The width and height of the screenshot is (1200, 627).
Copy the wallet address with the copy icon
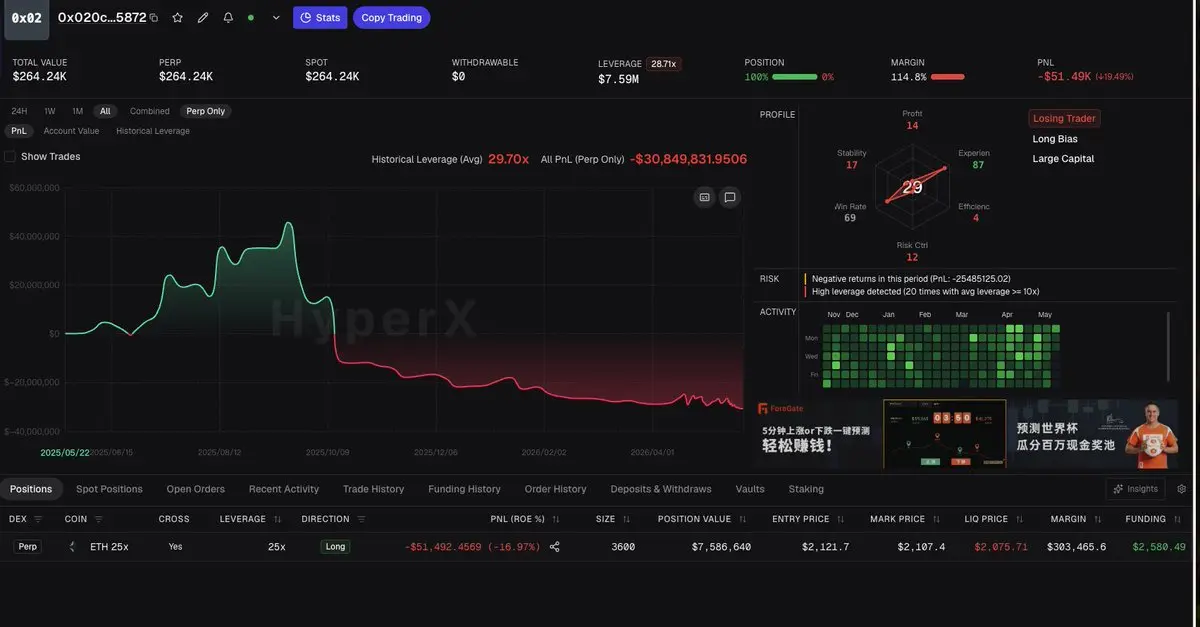click(x=154, y=18)
